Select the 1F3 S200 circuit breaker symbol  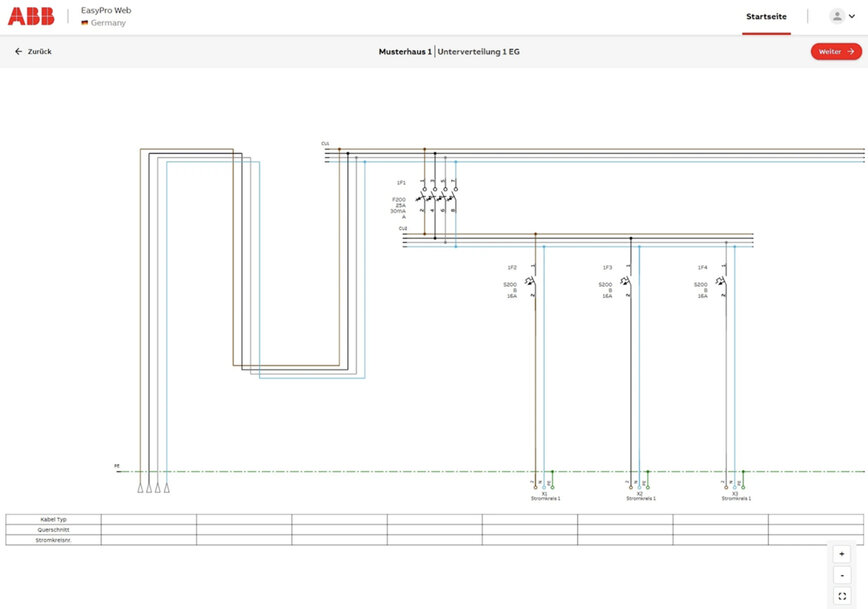click(x=627, y=281)
